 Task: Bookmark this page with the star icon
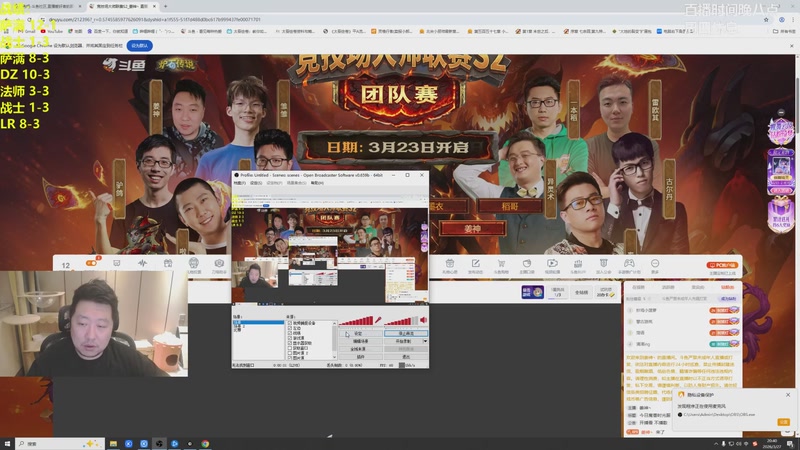(766, 19)
